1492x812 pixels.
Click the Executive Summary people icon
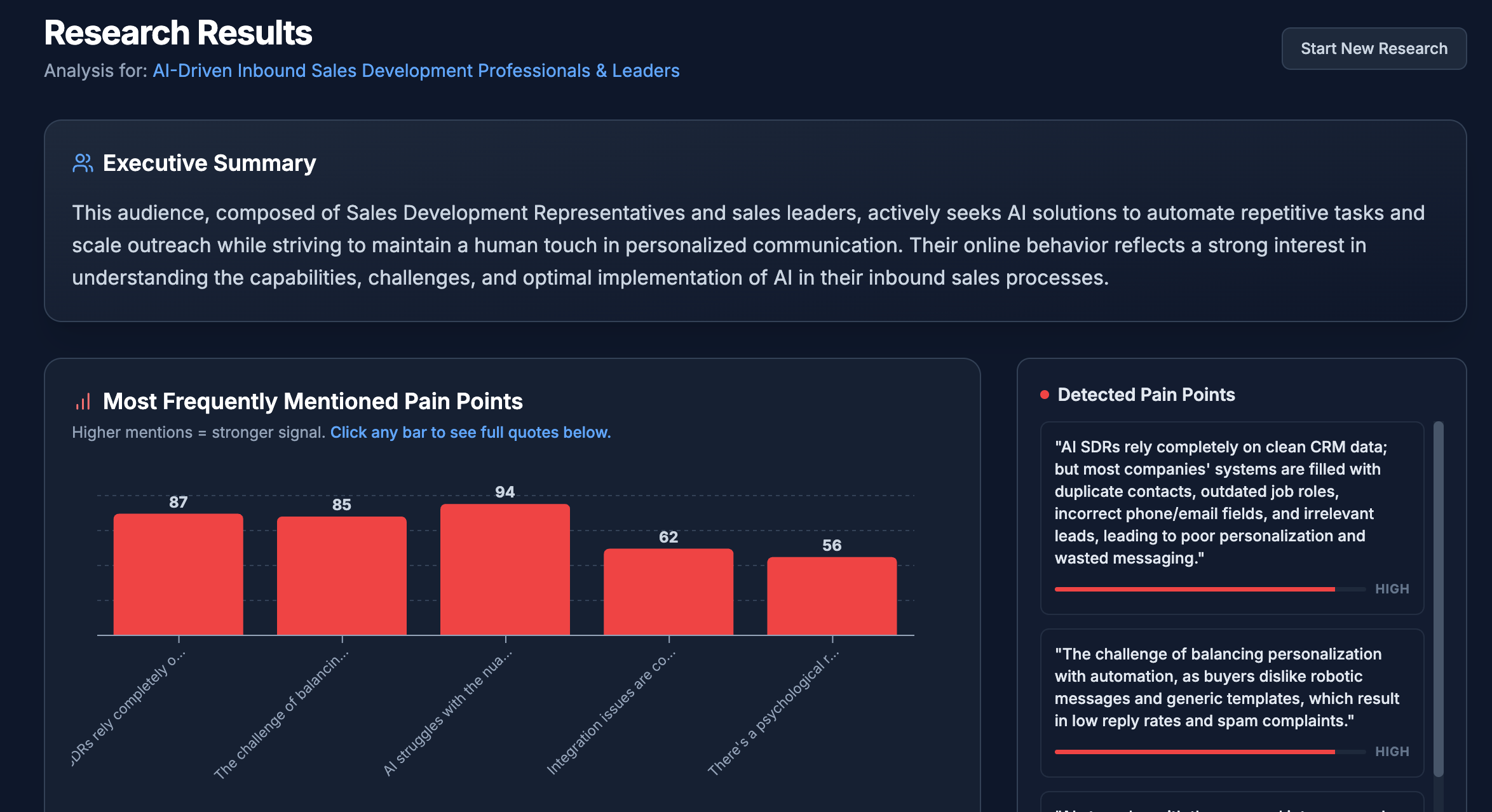(x=83, y=163)
